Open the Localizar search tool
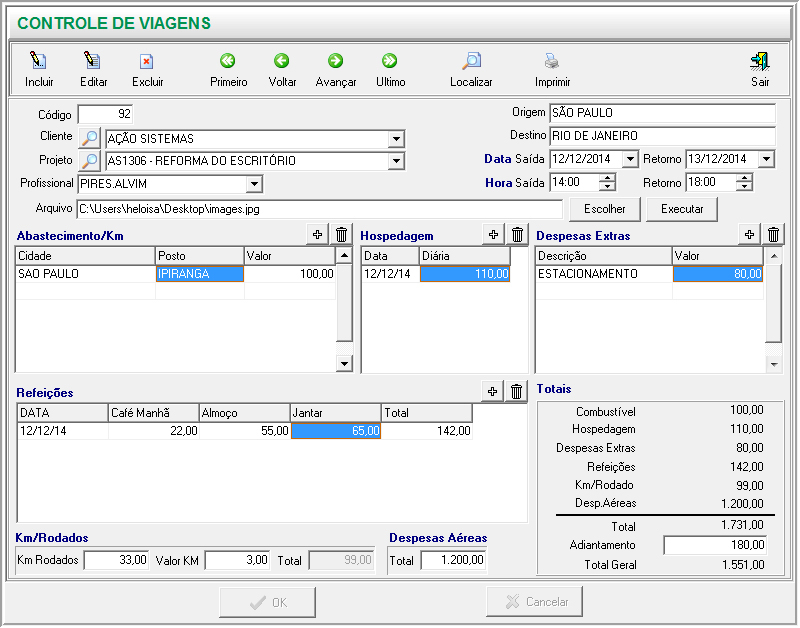This screenshot has height=628, width=800. (x=471, y=61)
